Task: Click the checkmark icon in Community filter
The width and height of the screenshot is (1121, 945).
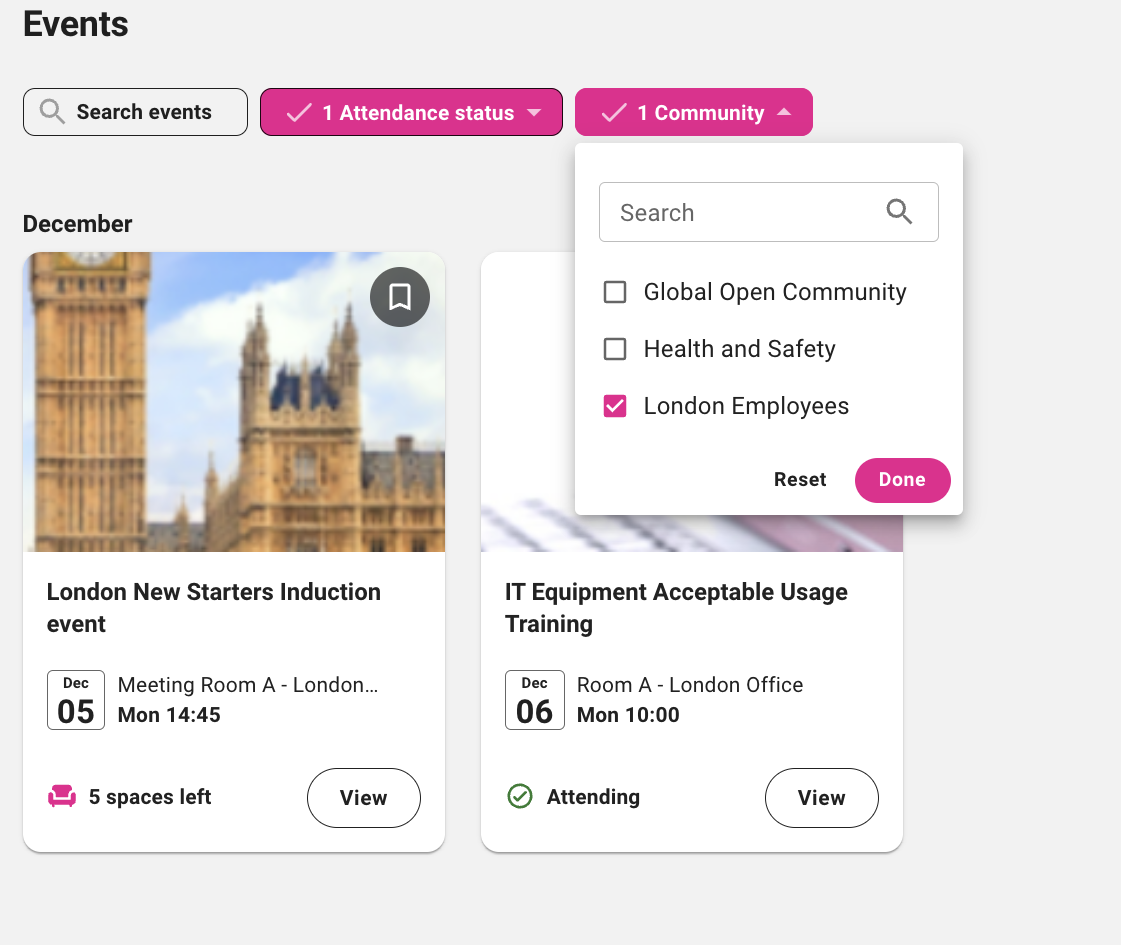Action: [x=614, y=113]
